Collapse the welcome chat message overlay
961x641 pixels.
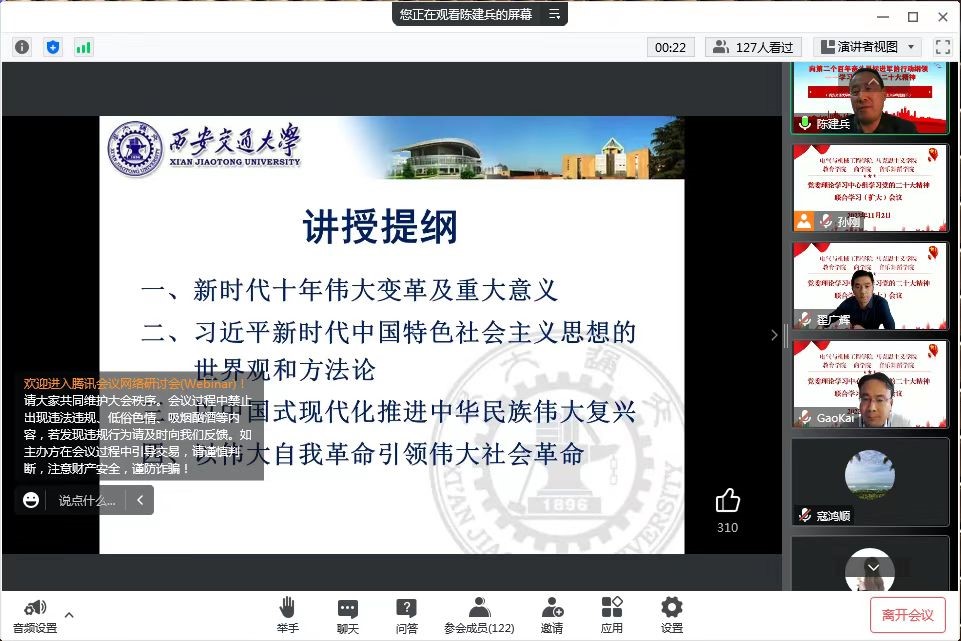point(141,500)
